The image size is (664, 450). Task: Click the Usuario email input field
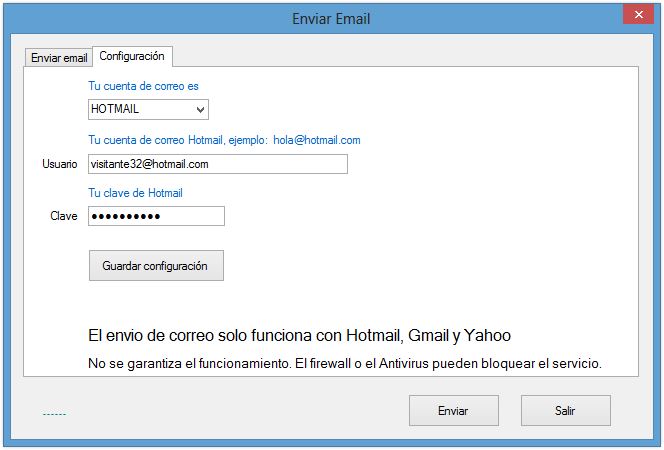click(x=218, y=164)
